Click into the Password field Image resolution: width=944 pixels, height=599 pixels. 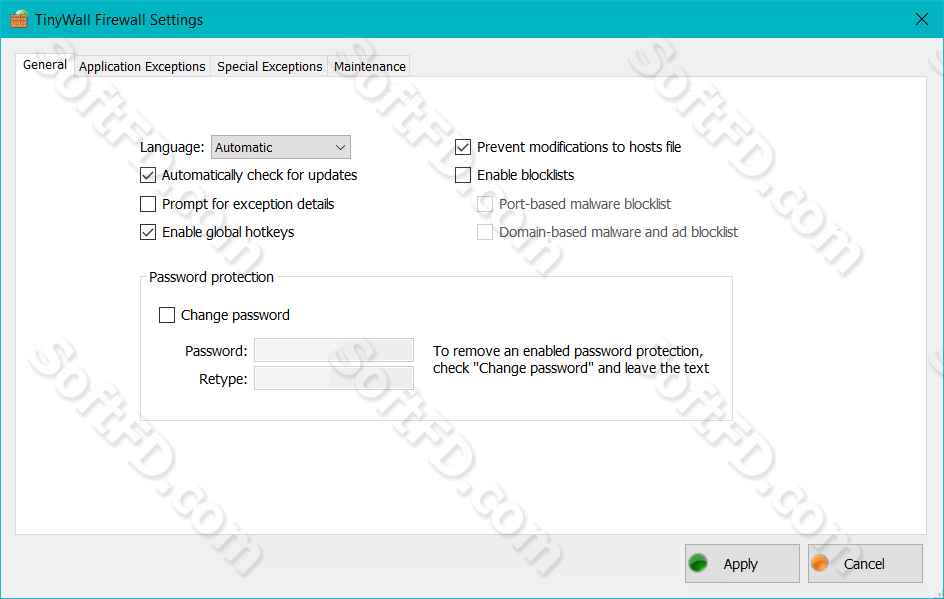(x=334, y=350)
